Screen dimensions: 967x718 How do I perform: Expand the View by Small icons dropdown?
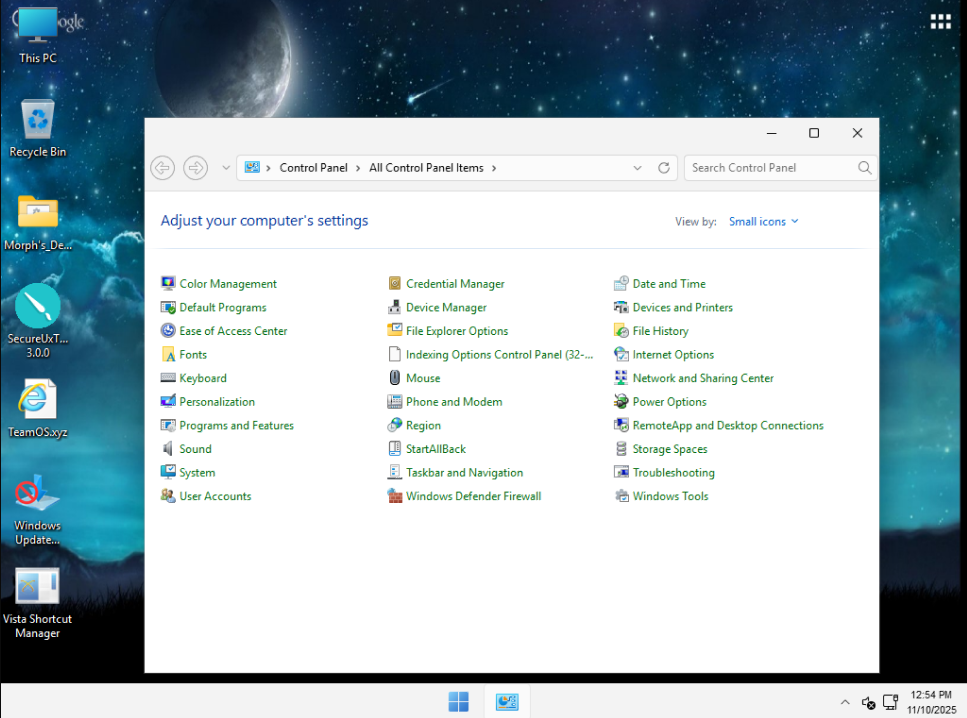coord(764,222)
